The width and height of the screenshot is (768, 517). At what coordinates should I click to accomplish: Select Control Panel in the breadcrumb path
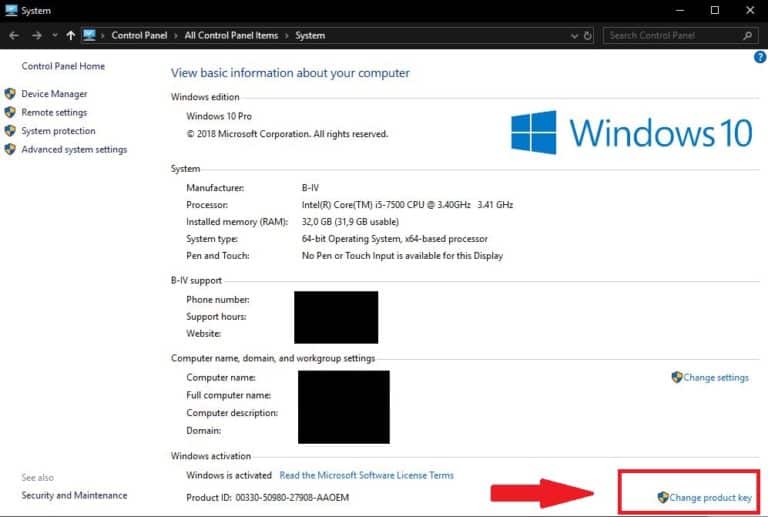tap(140, 35)
